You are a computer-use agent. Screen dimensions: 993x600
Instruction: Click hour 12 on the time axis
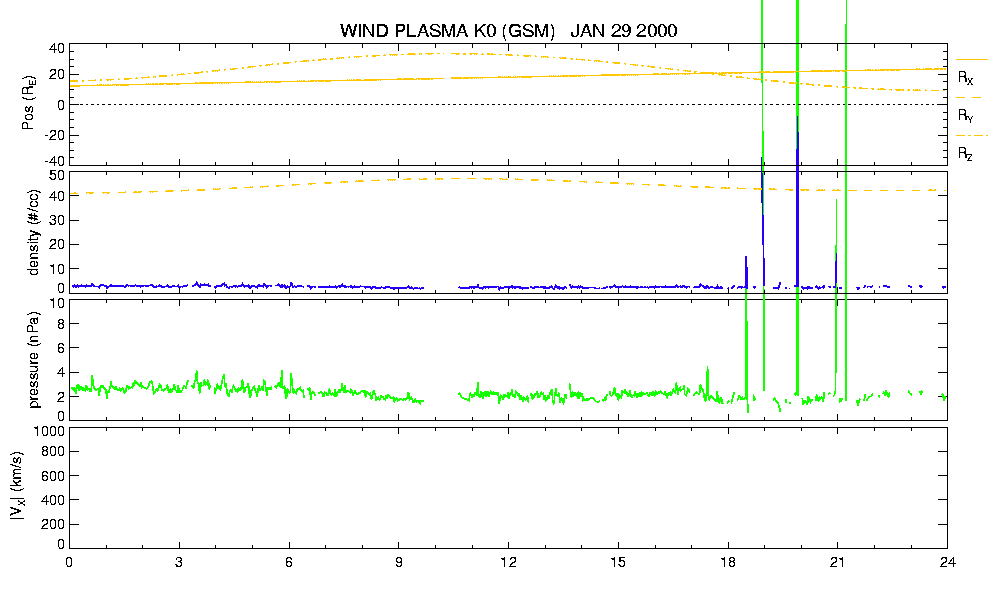coord(509,562)
